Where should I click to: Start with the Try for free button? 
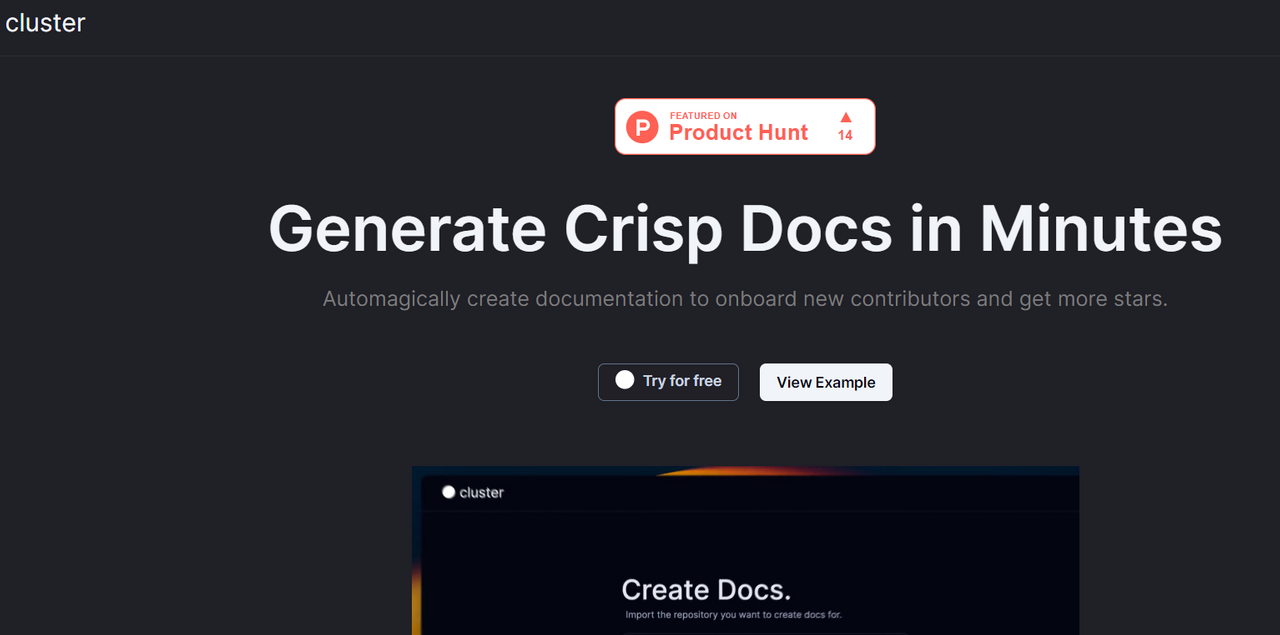point(668,382)
